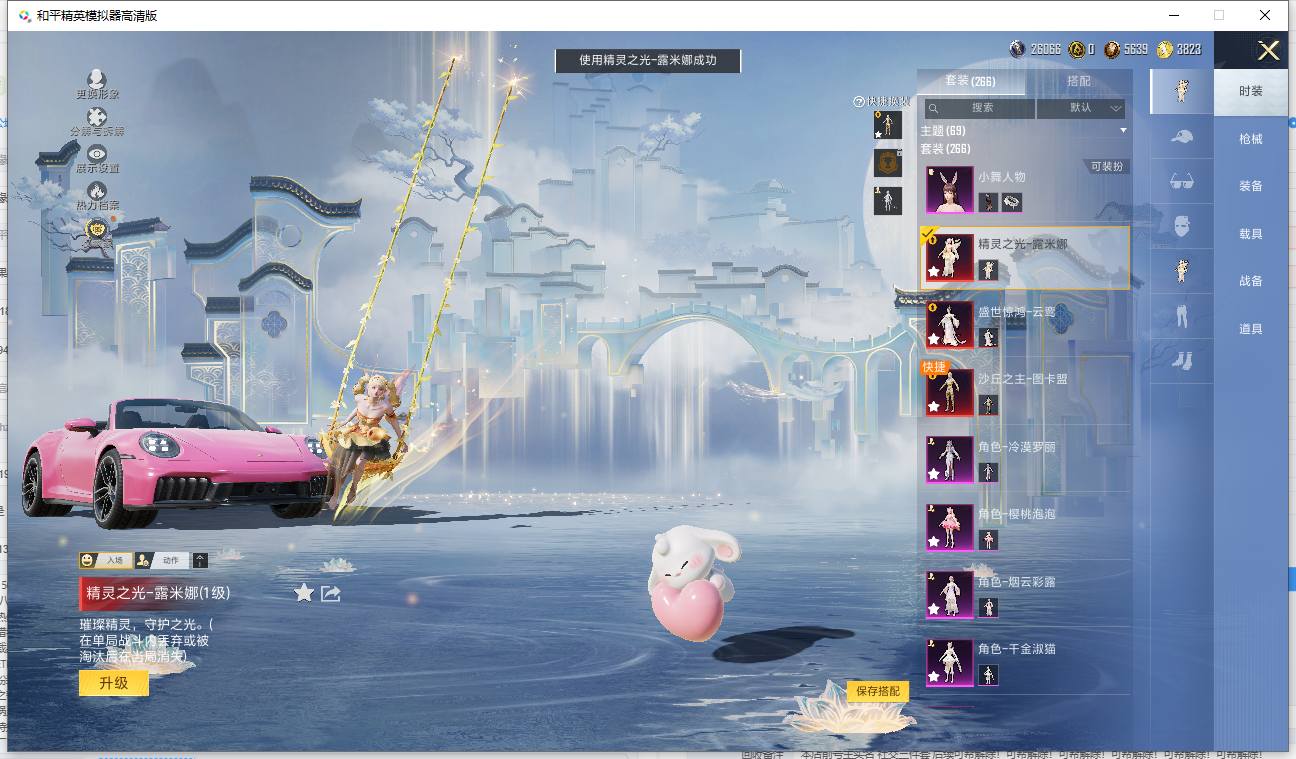The width and height of the screenshot is (1296, 759).
Task: Click the headband item icon under 小舞人物
Action: (1011, 203)
